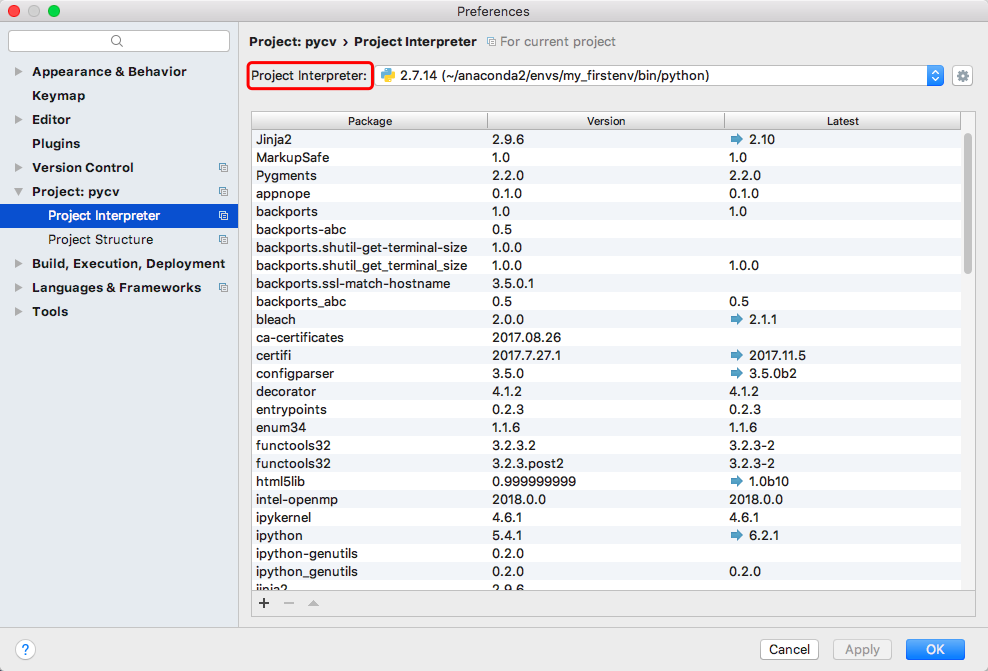Click update arrow icon for bleach
The width and height of the screenshot is (988, 671).
click(736, 319)
